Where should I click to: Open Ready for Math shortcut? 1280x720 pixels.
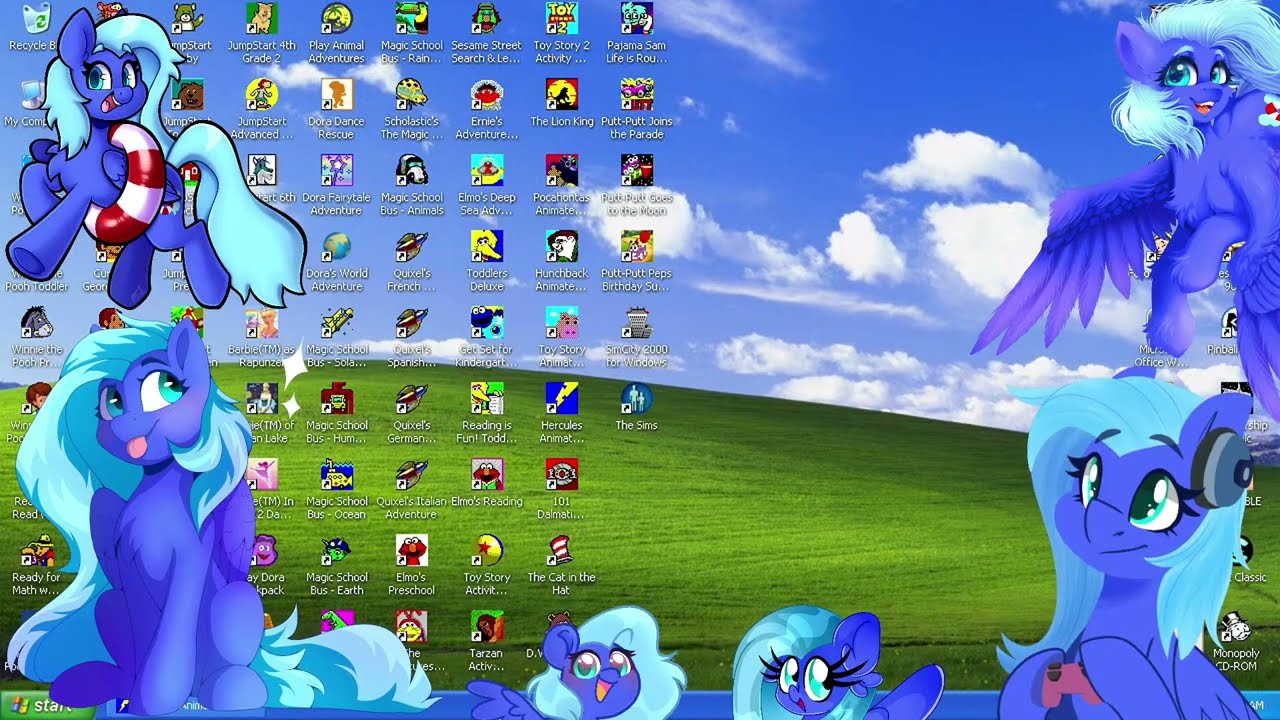click(36, 565)
